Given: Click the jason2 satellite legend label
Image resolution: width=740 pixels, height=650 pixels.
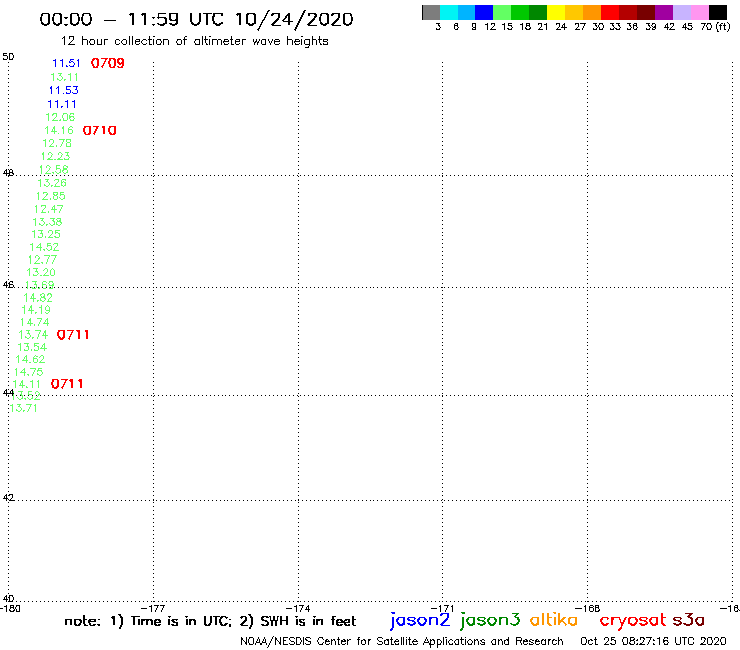Looking at the screenshot, I should (x=420, y=620).
